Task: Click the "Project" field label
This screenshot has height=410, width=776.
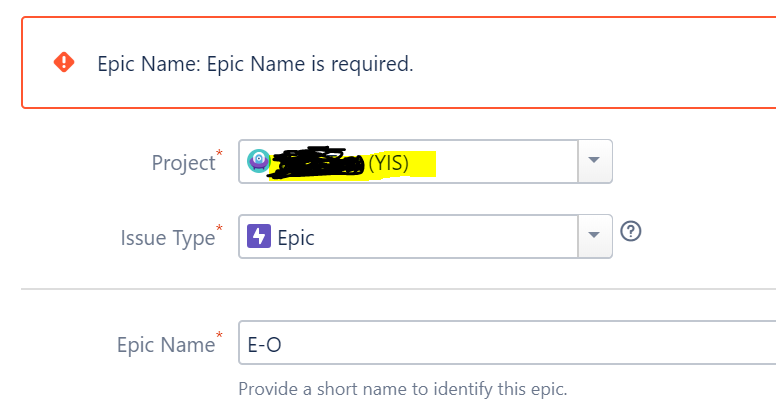Action: pos(182,163)
